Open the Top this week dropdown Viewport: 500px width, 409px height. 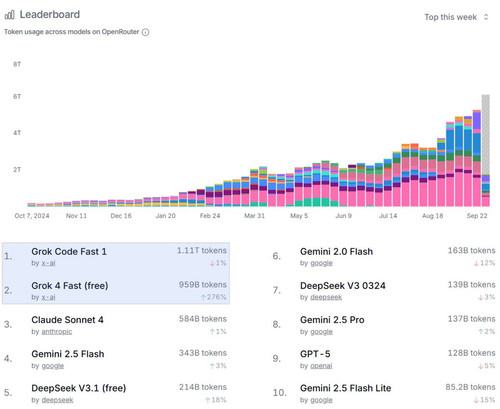click(x=456, y=17)
